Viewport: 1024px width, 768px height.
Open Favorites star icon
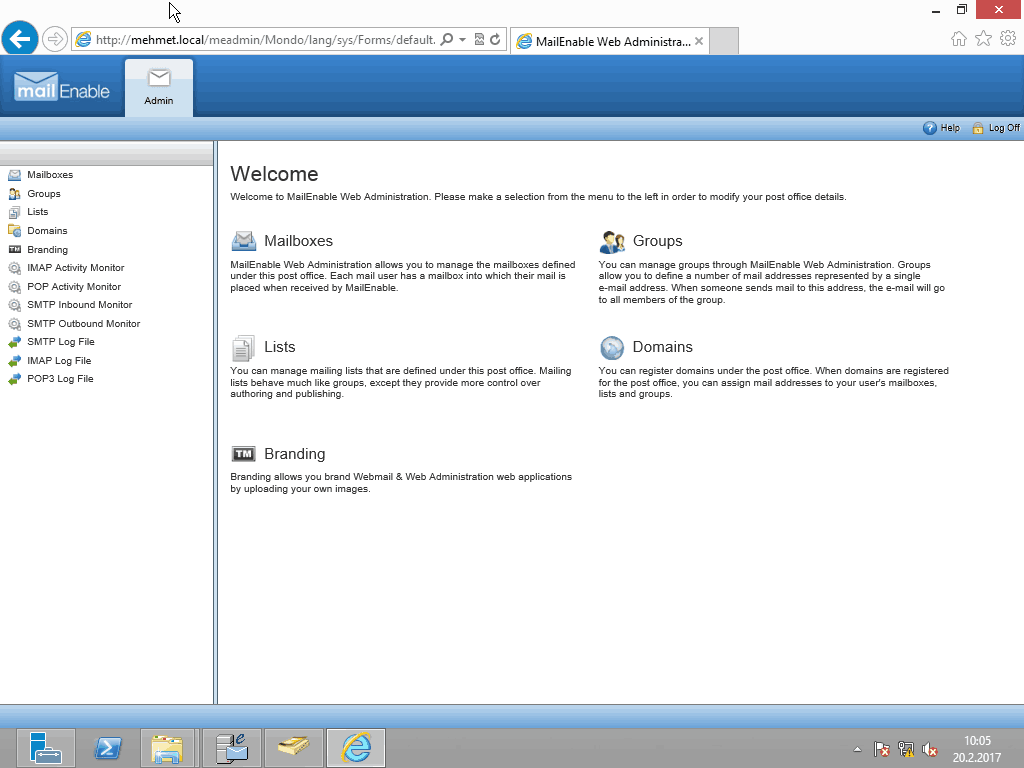point(984,39)
